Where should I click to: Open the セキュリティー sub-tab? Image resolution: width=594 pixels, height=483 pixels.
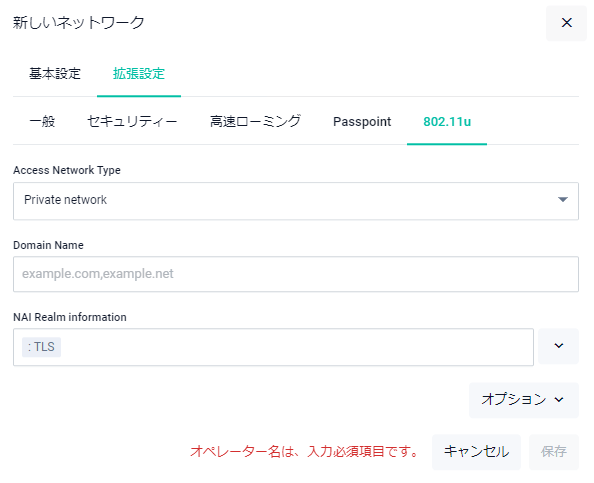[x=132, y=122]
